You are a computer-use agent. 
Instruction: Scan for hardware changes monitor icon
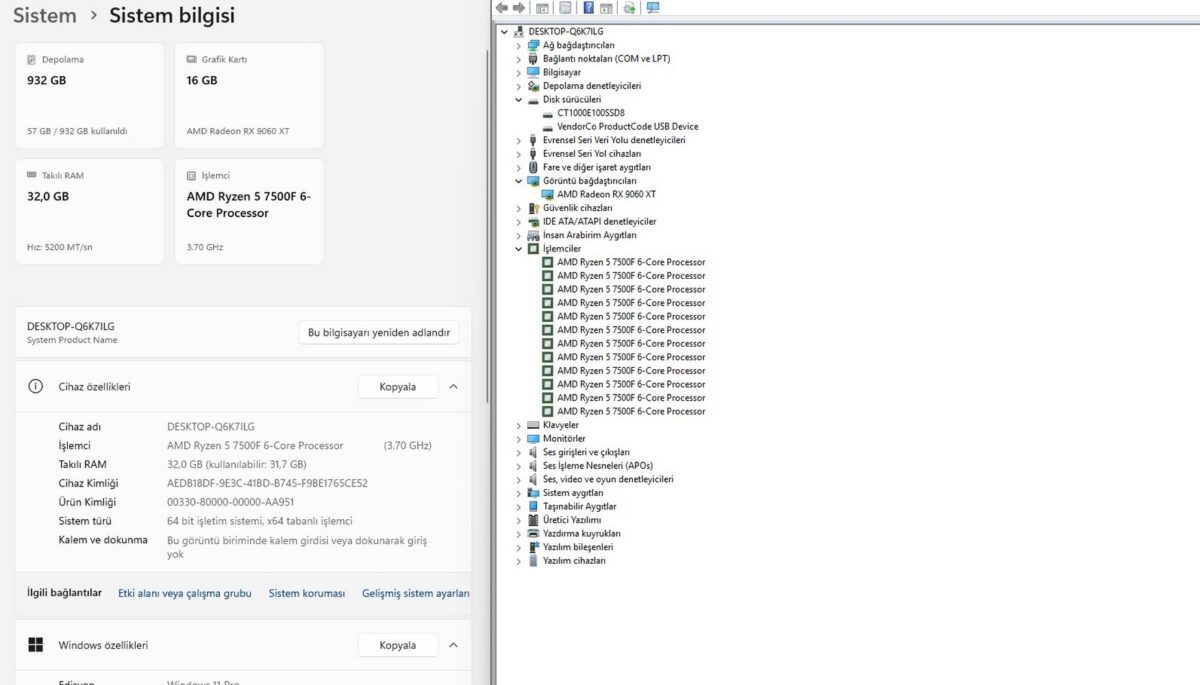click(x=653, y=8)
